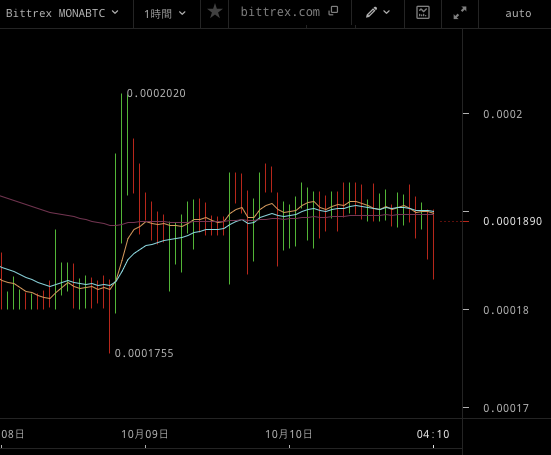The height and width of the screenshot is (455, 551).
Task: Expand the drawing tools chevron
Action: point(387,12)
